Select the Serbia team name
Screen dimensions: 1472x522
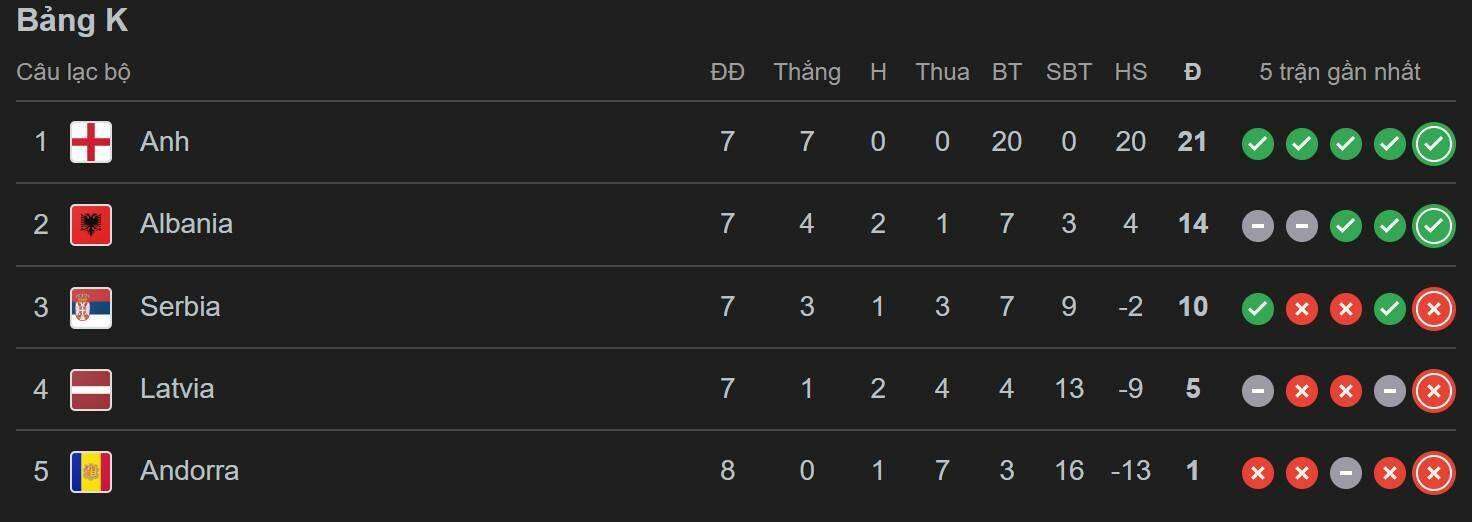[x=180, y=307]
